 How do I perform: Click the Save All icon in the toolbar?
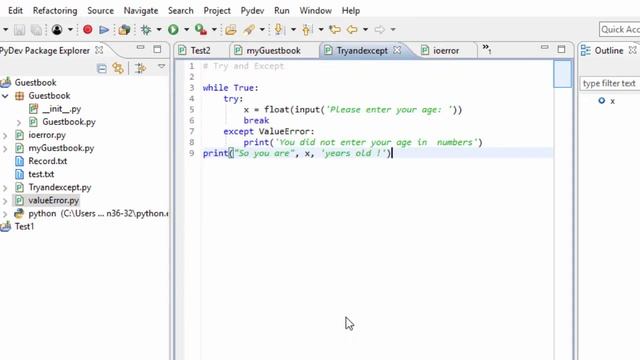click(x=36, y=30)
